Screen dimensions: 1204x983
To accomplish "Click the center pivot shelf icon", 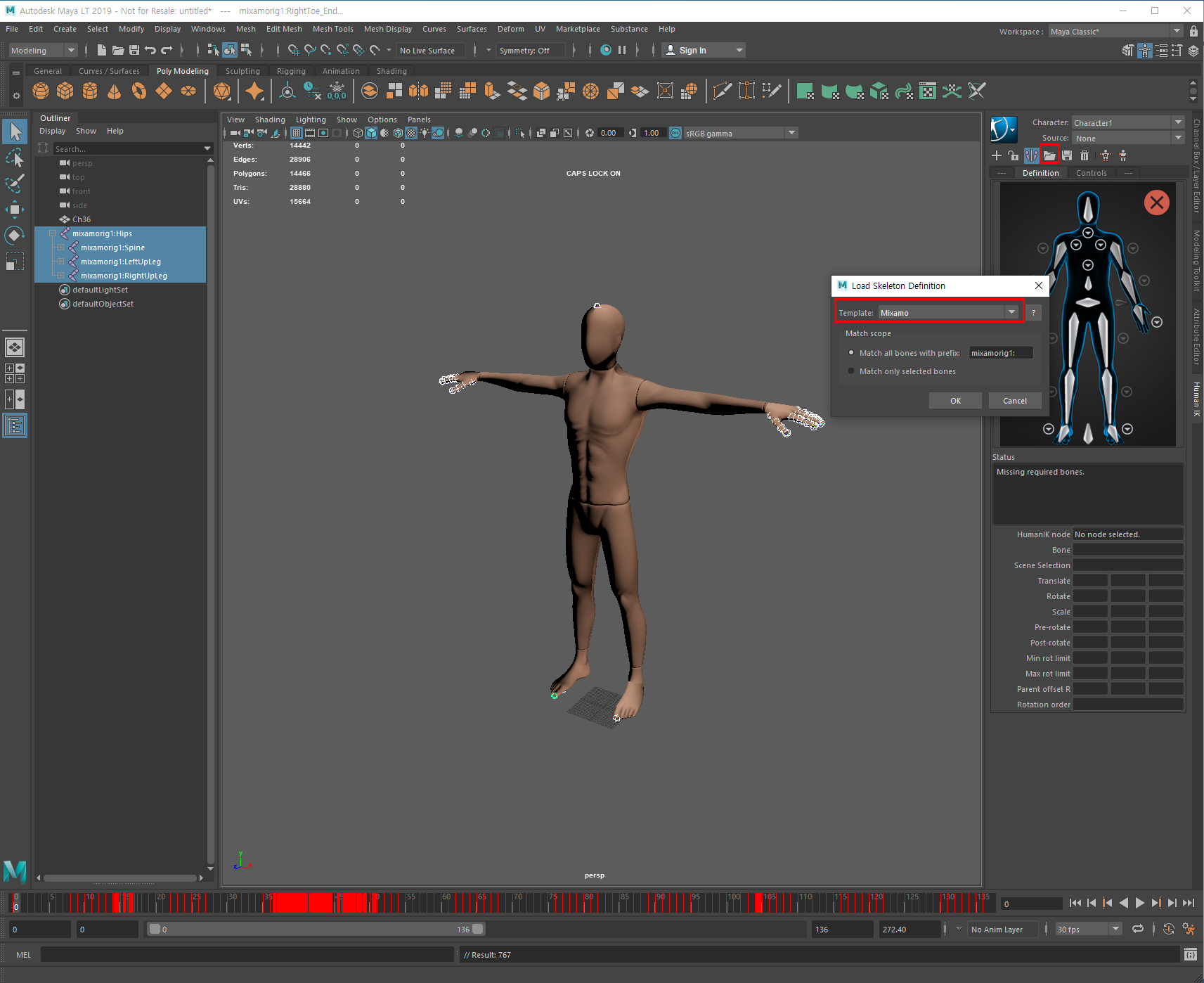I will click(x=287, y=91).
